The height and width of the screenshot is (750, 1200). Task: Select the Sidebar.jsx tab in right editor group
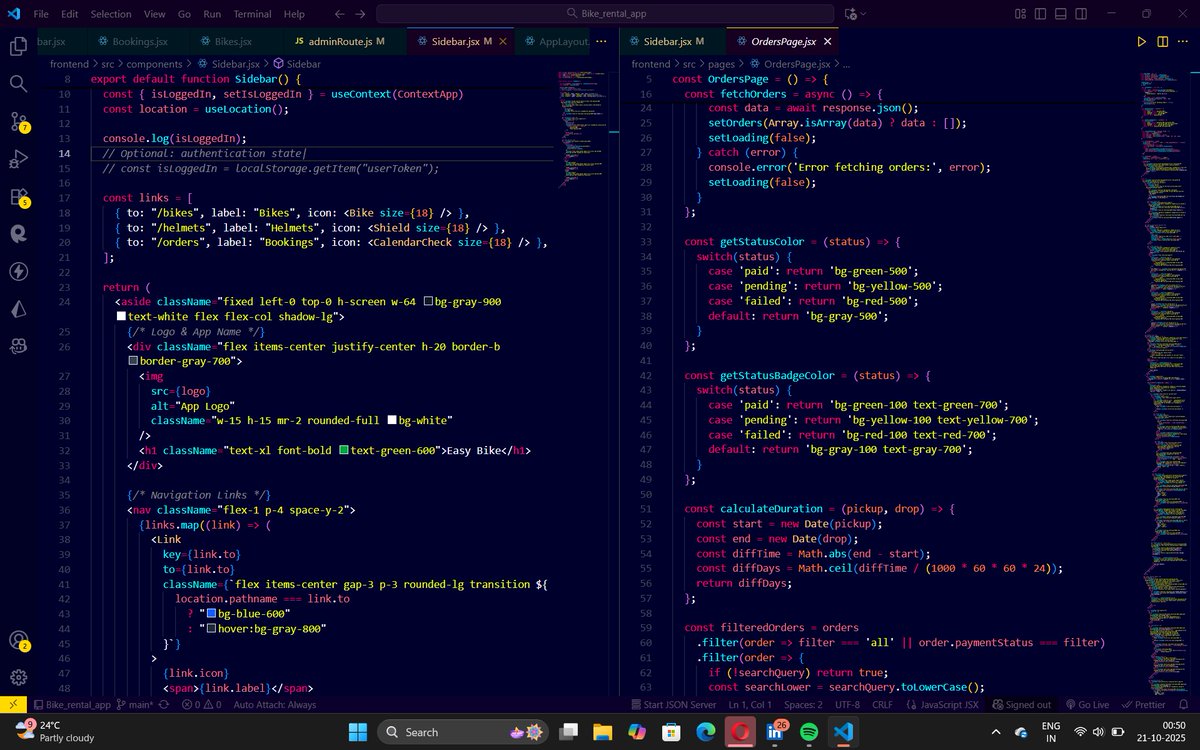(672, 41)
